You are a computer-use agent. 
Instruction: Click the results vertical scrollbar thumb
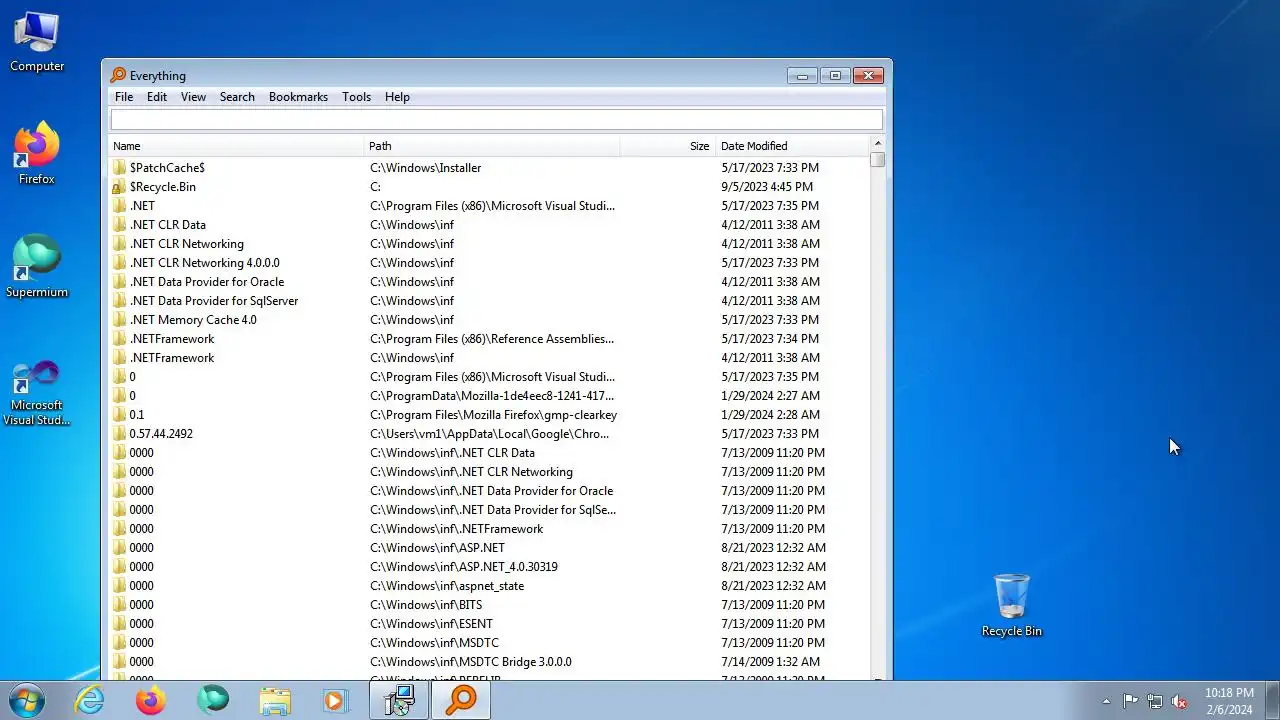click(877, 160)
